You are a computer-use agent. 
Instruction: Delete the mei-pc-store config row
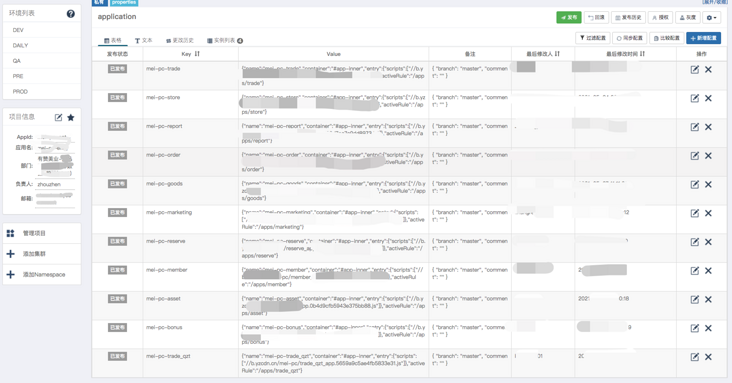click(x=708, y=98)
